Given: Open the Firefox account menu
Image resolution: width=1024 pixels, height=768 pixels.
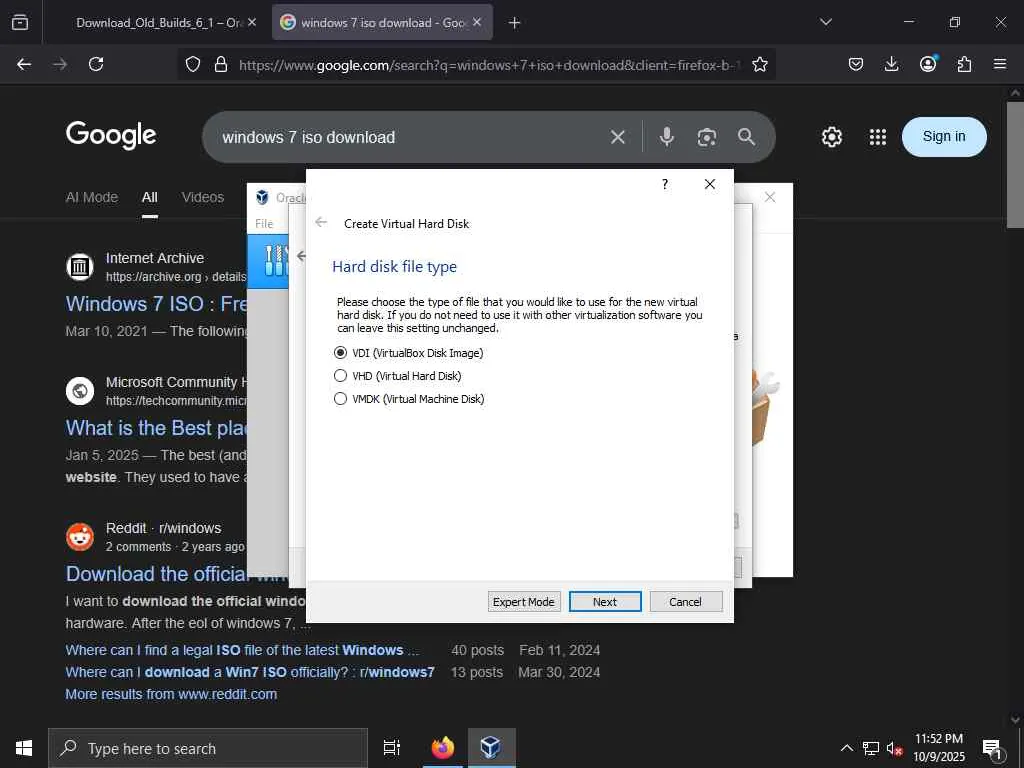Looking at the screenshot, I should coord(928,63).
